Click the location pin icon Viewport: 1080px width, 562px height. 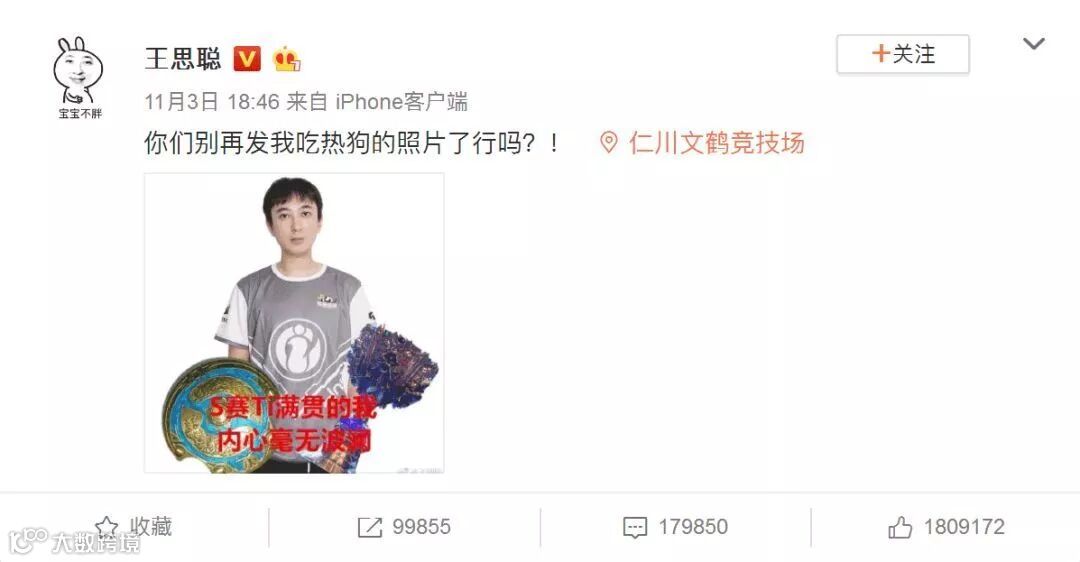click(608, 143)
